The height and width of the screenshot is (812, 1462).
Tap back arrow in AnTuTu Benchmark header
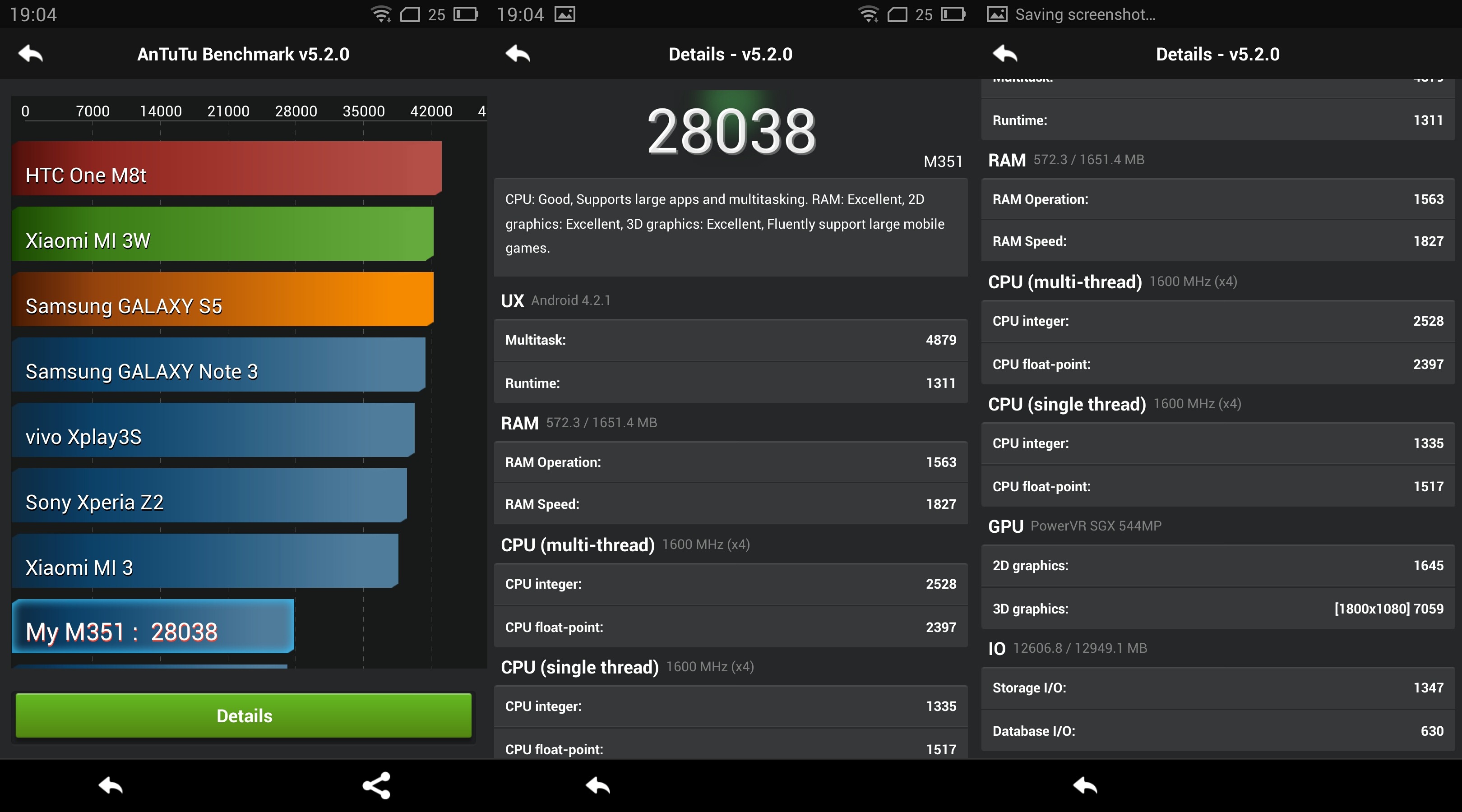point(31,54)
